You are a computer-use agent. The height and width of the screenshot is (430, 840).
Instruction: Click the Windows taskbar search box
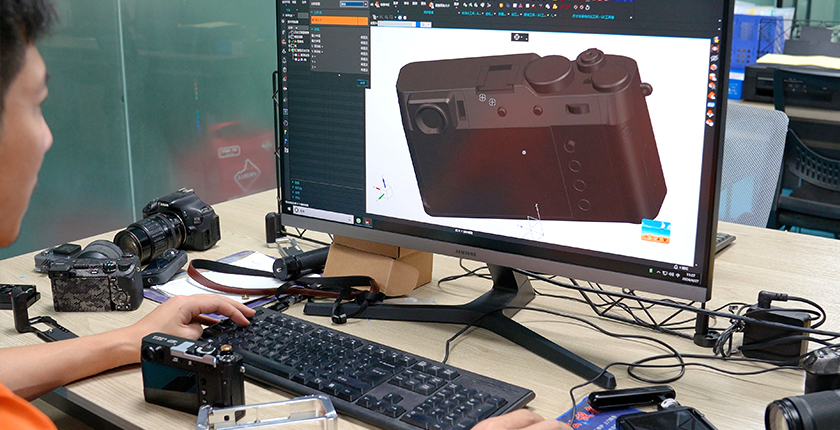(323, 214)
